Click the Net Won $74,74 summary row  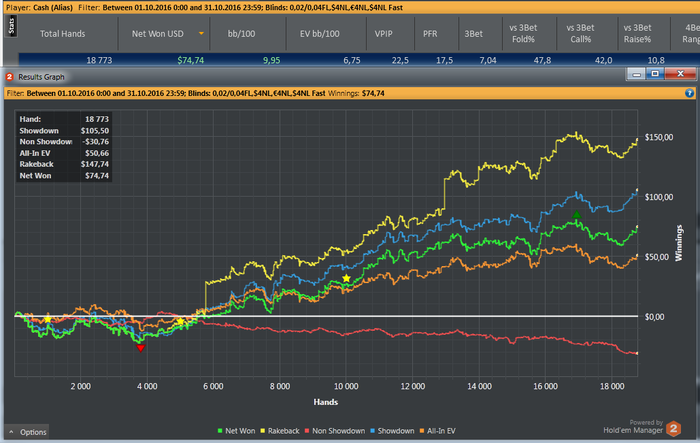tap(64, 176)
